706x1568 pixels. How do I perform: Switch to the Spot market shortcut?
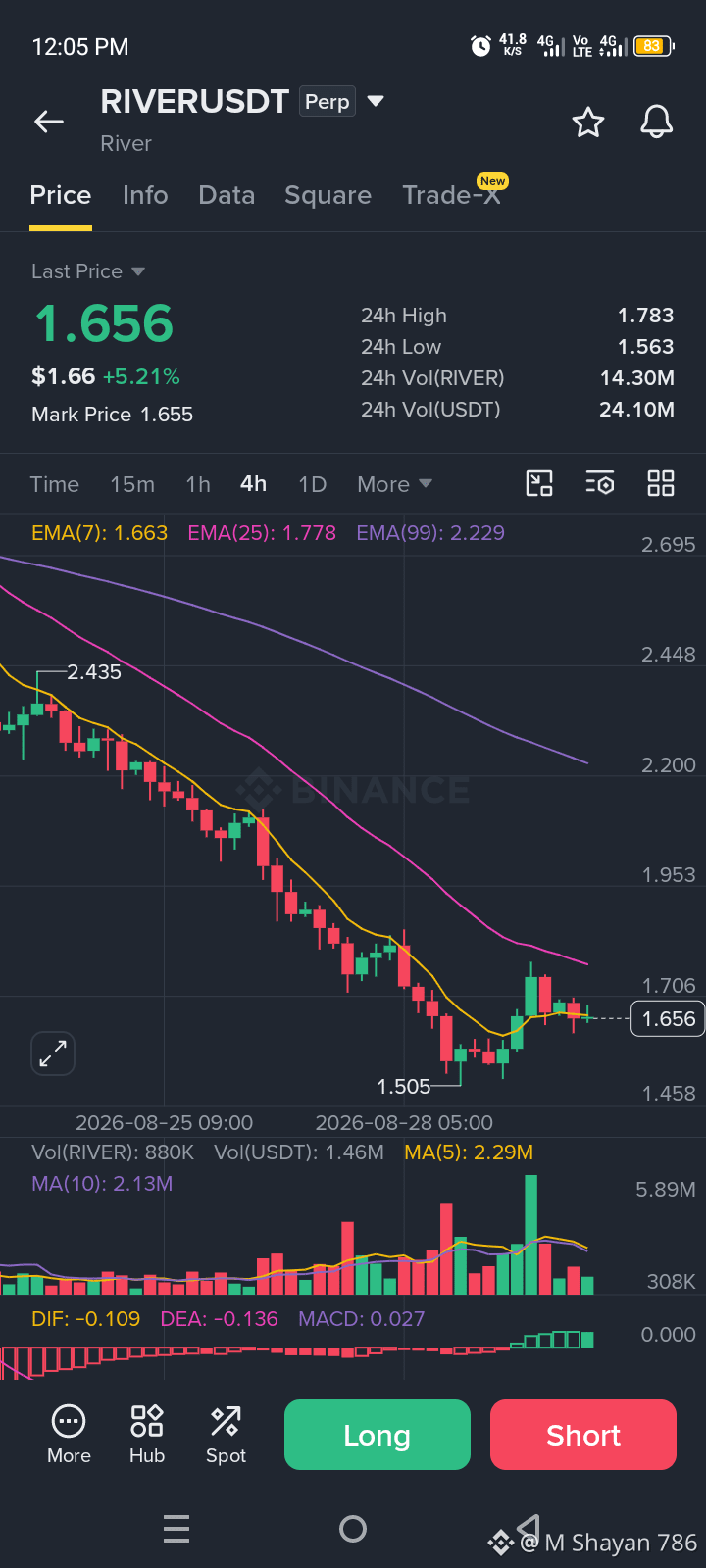click(226, 1435)
